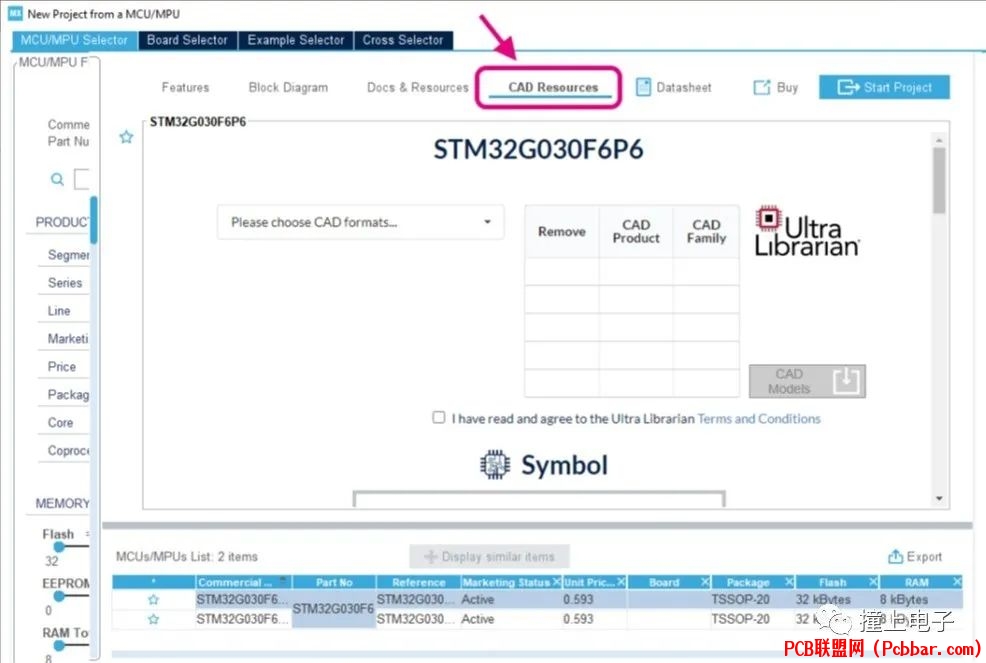The image size is (986, 663).
Task: Click the Buy button label
Action: coord(787,87)
